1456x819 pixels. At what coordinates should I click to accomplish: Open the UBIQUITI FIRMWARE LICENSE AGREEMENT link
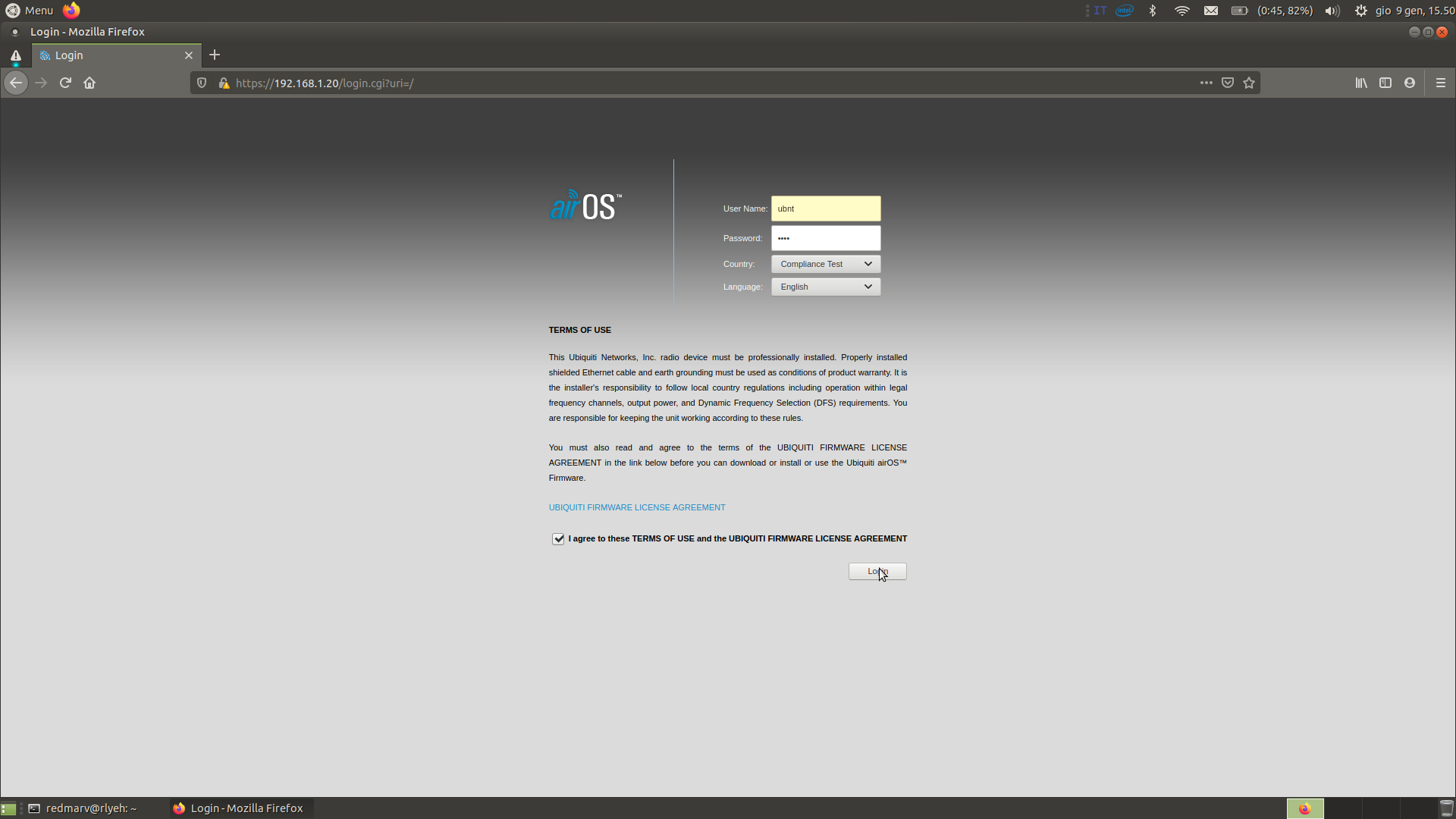tap(637, 507)
